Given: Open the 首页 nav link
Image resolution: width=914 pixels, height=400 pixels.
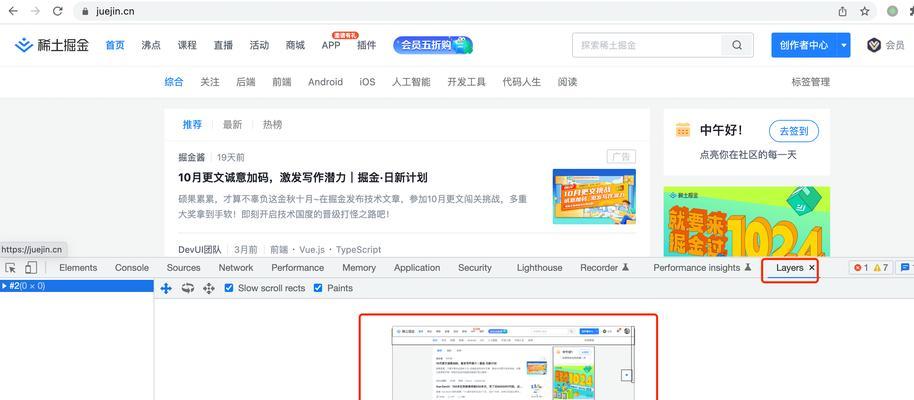Looking at the screenshot, I should (x=115, y=45).
